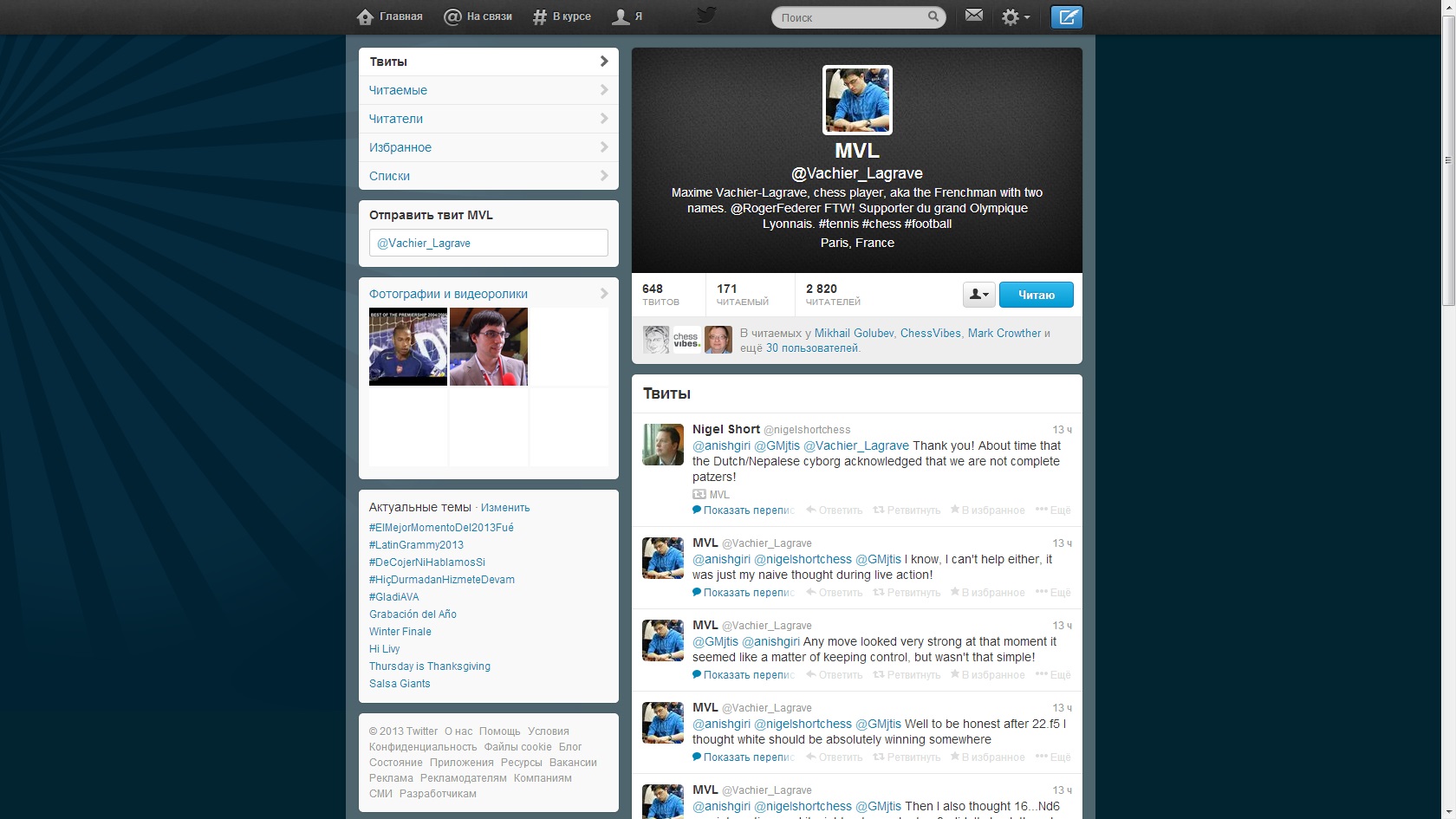
Task: Click the @Vachier_Lagrave tweet input field
Action: [x=488, y=244]
